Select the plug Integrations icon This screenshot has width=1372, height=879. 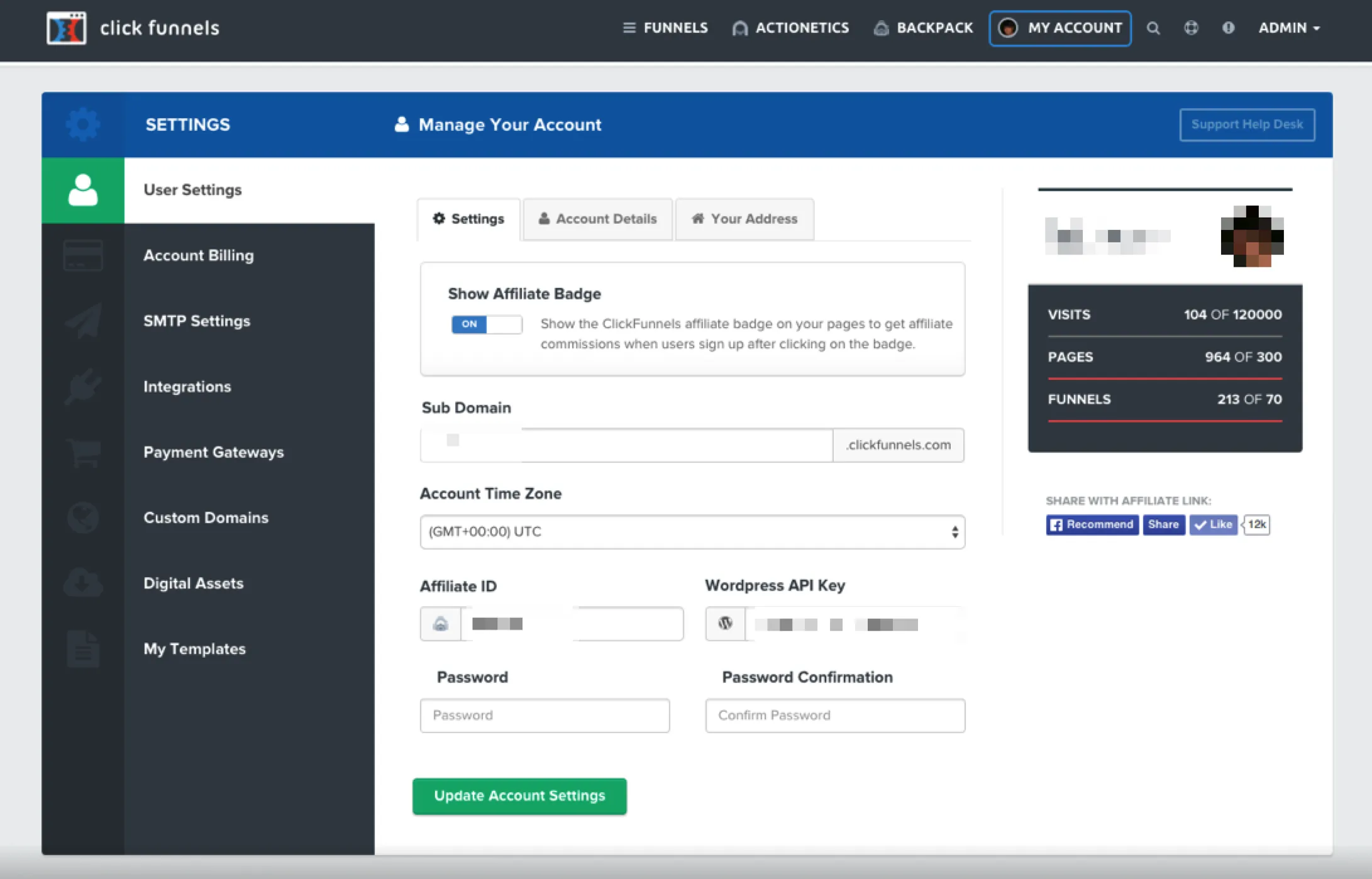[84, 386]
